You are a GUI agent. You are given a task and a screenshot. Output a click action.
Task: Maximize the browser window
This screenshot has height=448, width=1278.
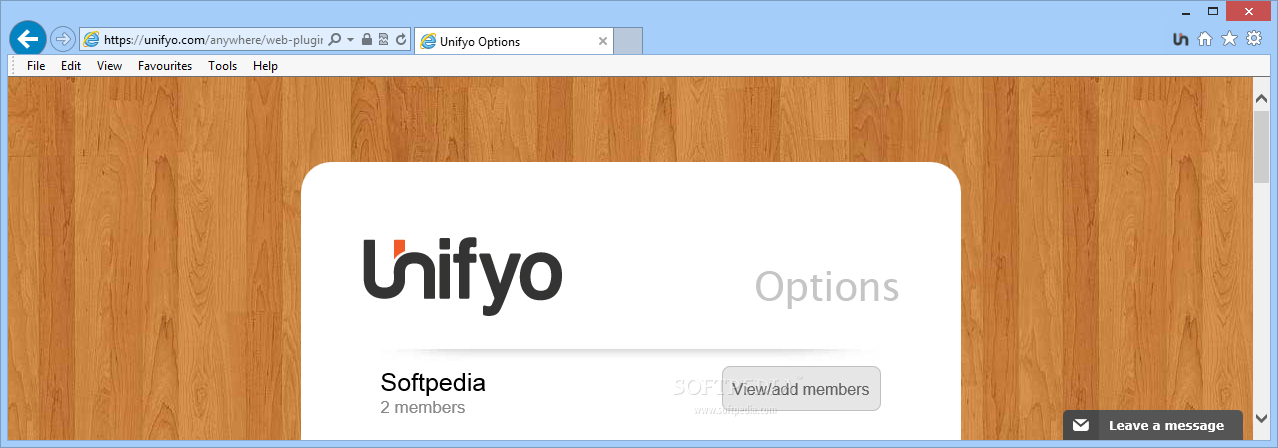click(1213, 11)
